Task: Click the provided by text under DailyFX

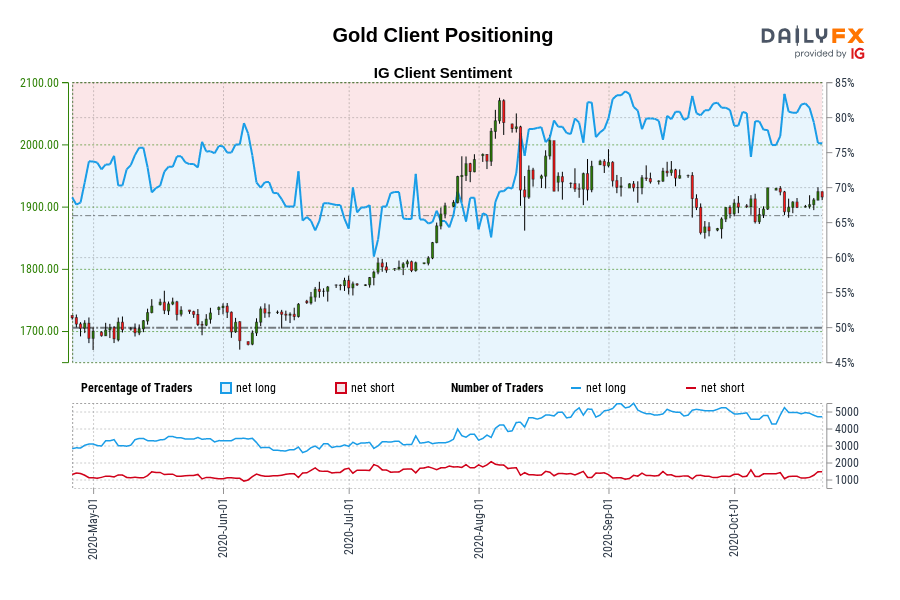Action: (x=820, y=54)
